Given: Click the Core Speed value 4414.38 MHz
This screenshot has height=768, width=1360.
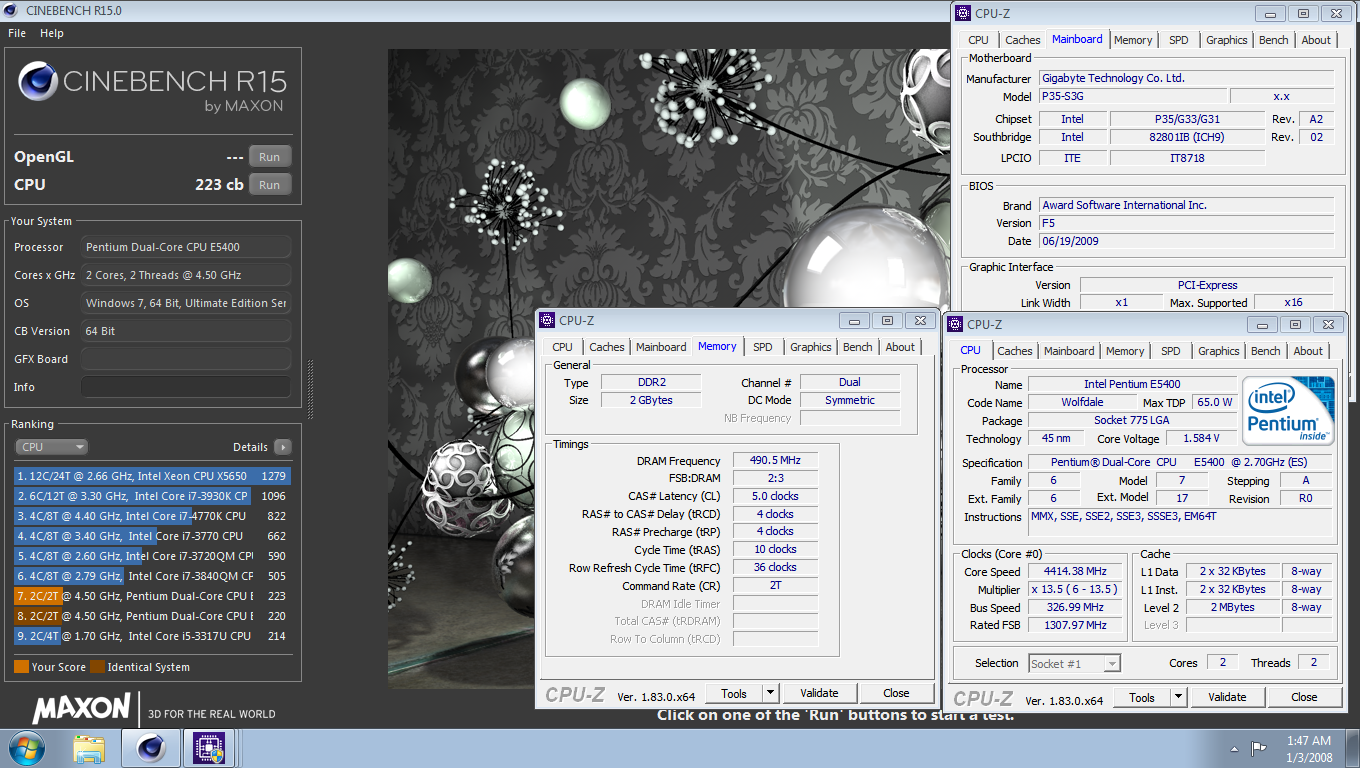Looking at the screenshot, I should tap(1075, 572).
